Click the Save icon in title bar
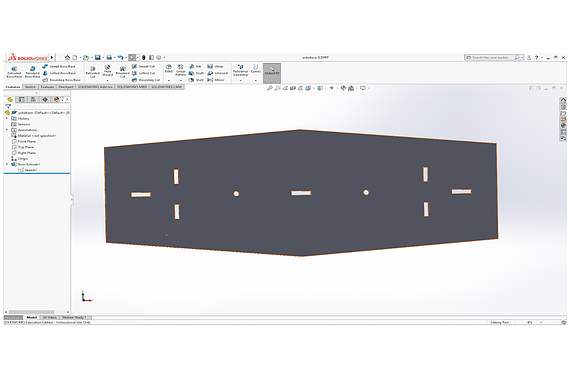The height and width of the screenshot is (379, 569). coord(98,57)
